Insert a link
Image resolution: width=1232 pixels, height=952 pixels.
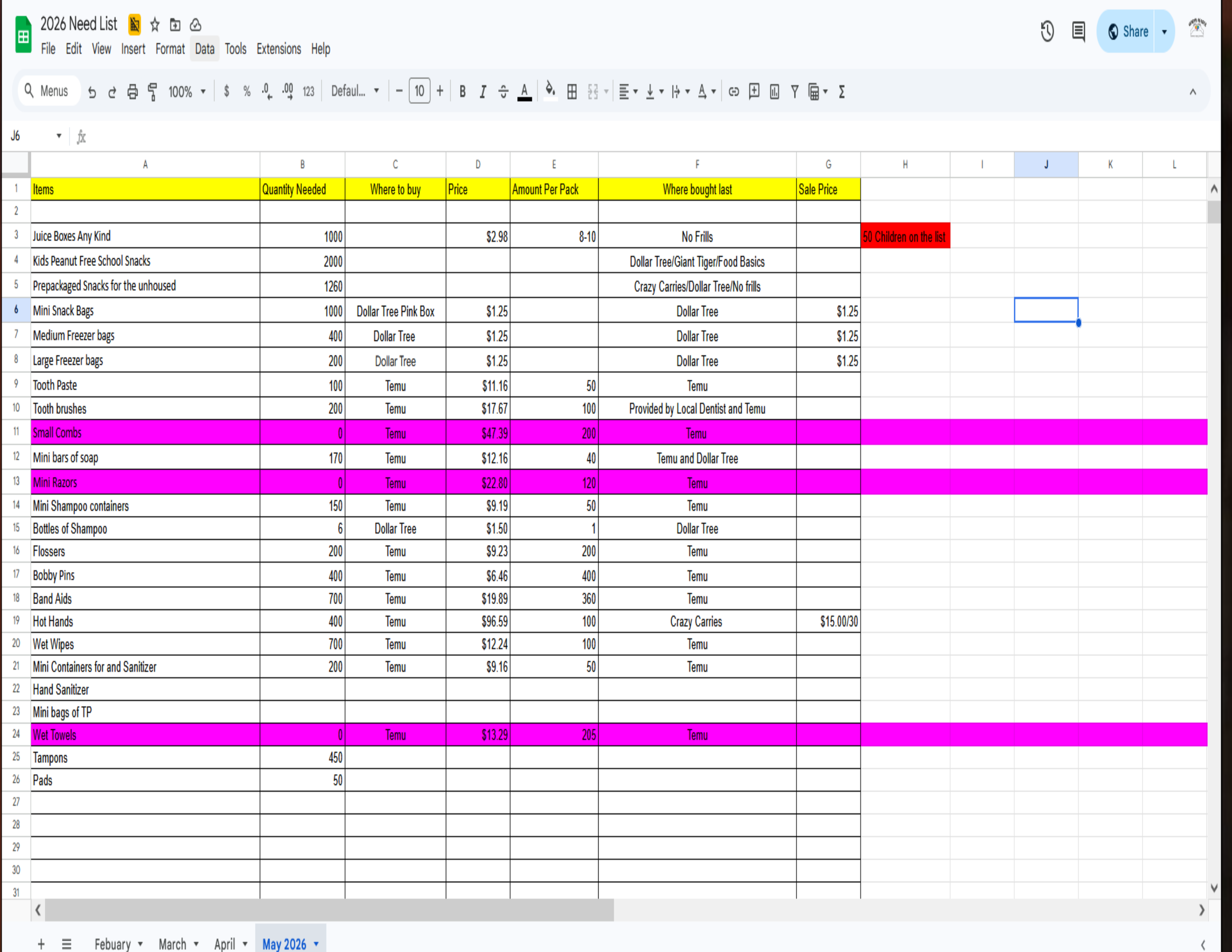tap(733, 91)
